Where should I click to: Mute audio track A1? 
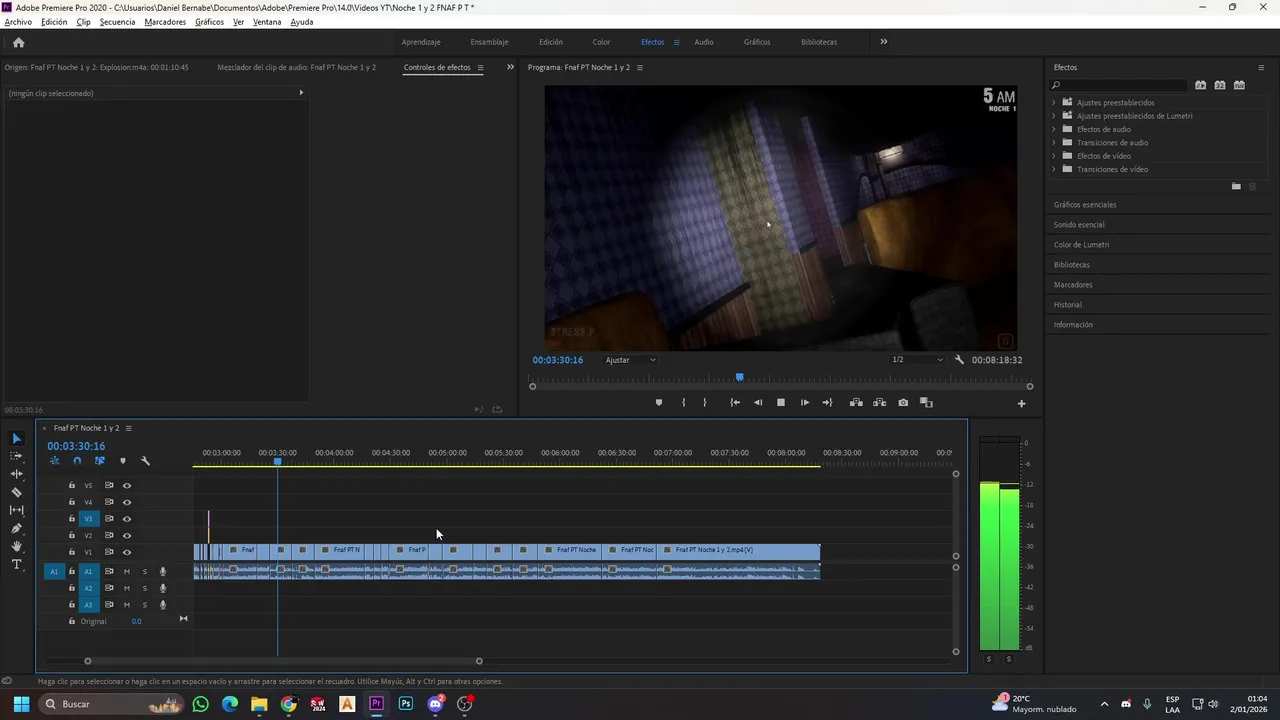[x=127, y=572]
